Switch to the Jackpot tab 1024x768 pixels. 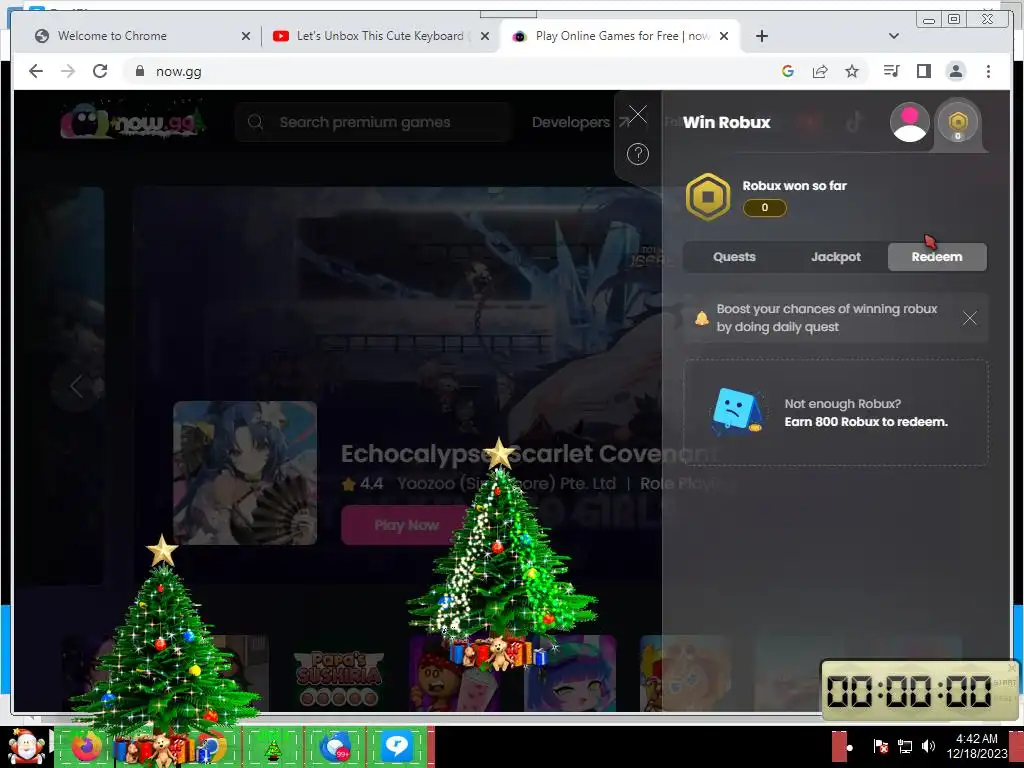(x=836, y=257)
